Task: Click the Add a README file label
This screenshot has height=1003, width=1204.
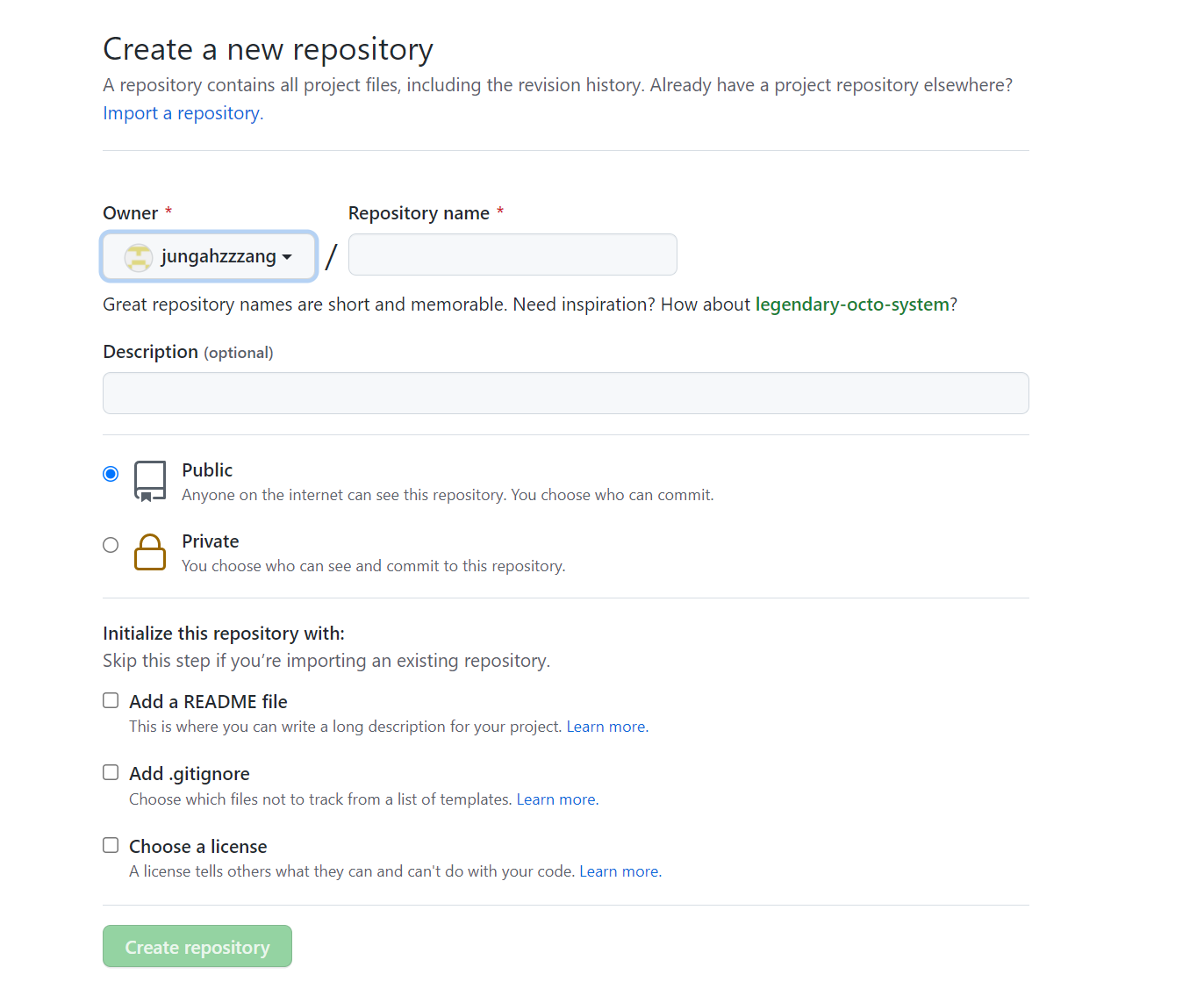Action: [208, 702]
